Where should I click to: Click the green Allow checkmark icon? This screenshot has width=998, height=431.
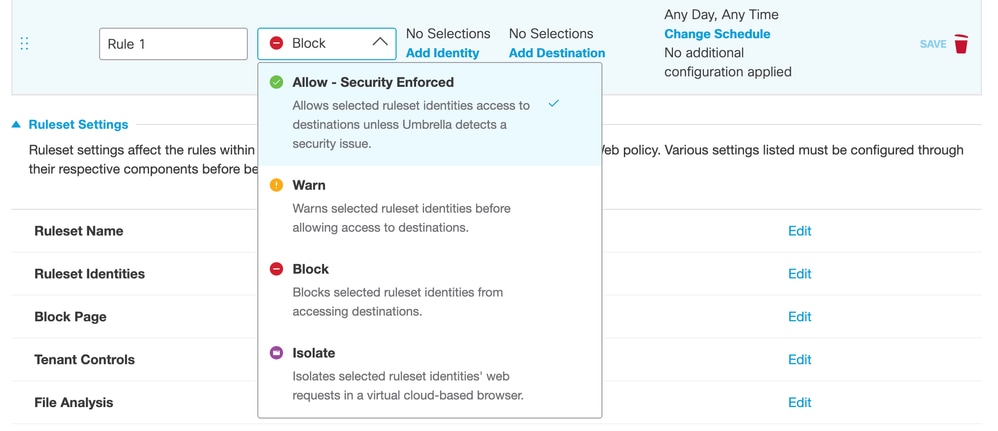coord(277,82)
